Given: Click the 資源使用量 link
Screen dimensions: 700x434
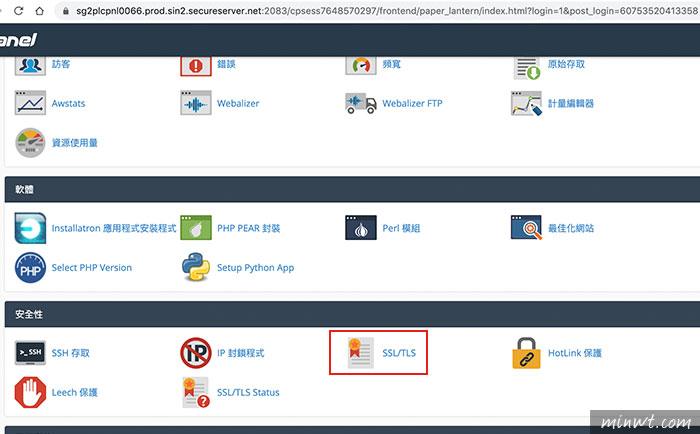Looking at the screenshot, I should click(x=75, y=143).
